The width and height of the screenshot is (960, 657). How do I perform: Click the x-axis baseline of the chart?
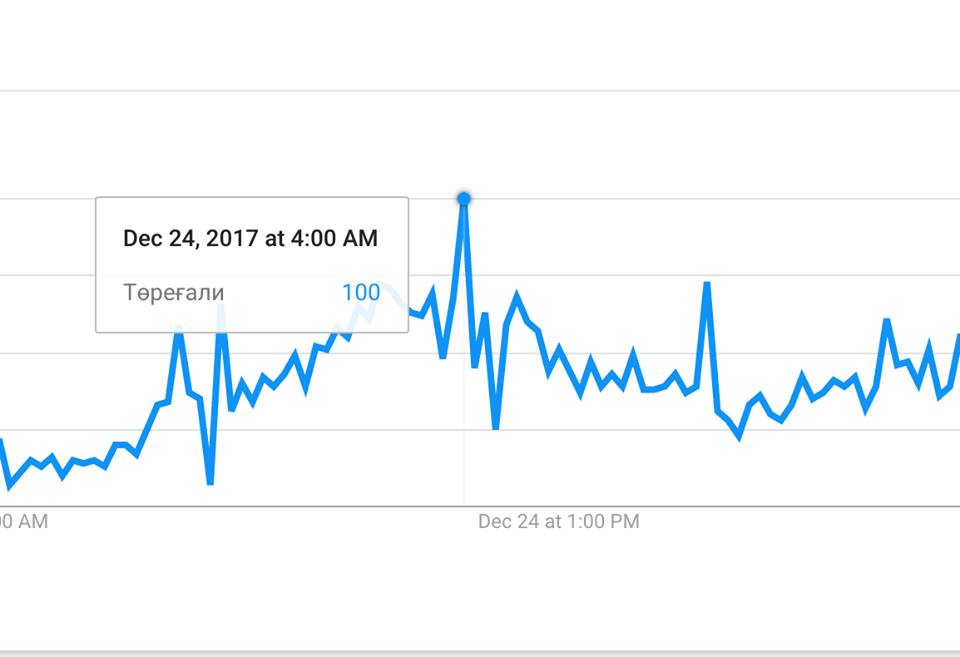pos(480,506)
